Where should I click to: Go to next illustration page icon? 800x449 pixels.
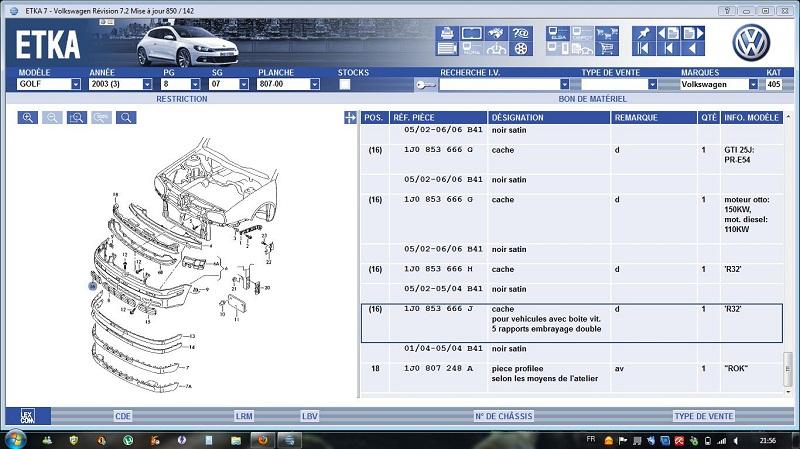[693, 34]
